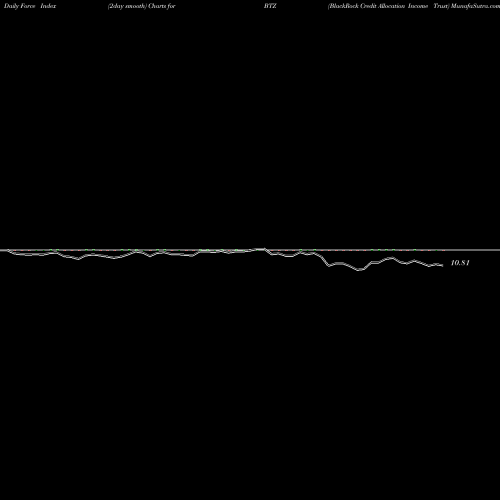
Task: Click the 10.81 value label
Action: [460, 263]
